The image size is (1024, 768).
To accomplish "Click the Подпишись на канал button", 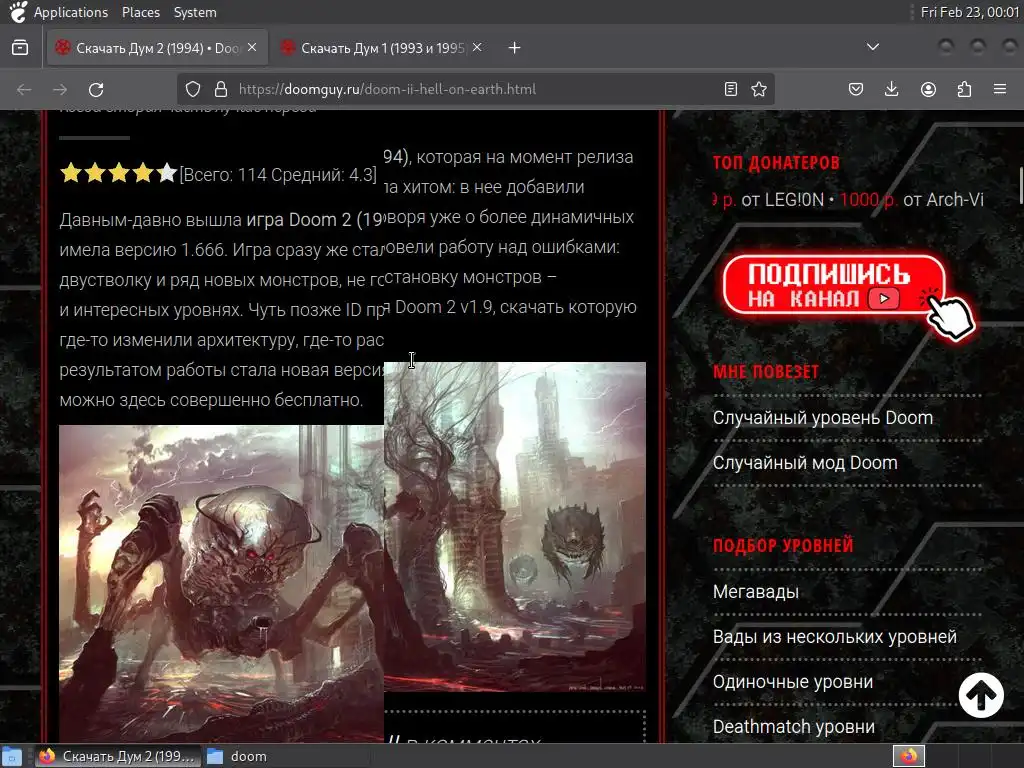I will point(834,285).
